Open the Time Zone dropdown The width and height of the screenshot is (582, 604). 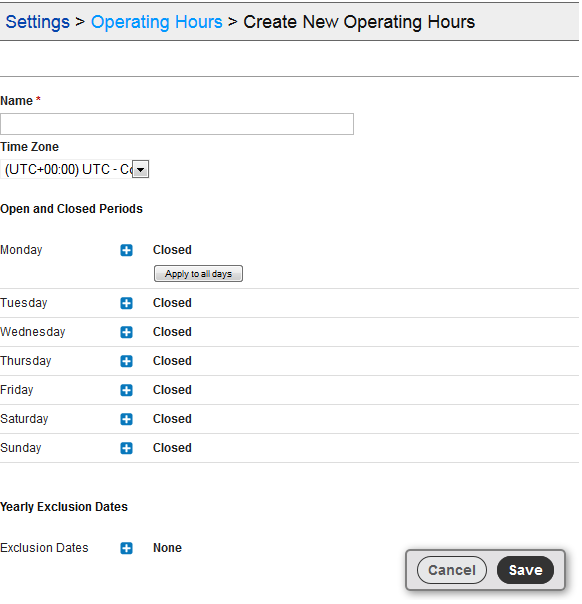(x=141, y=169)
